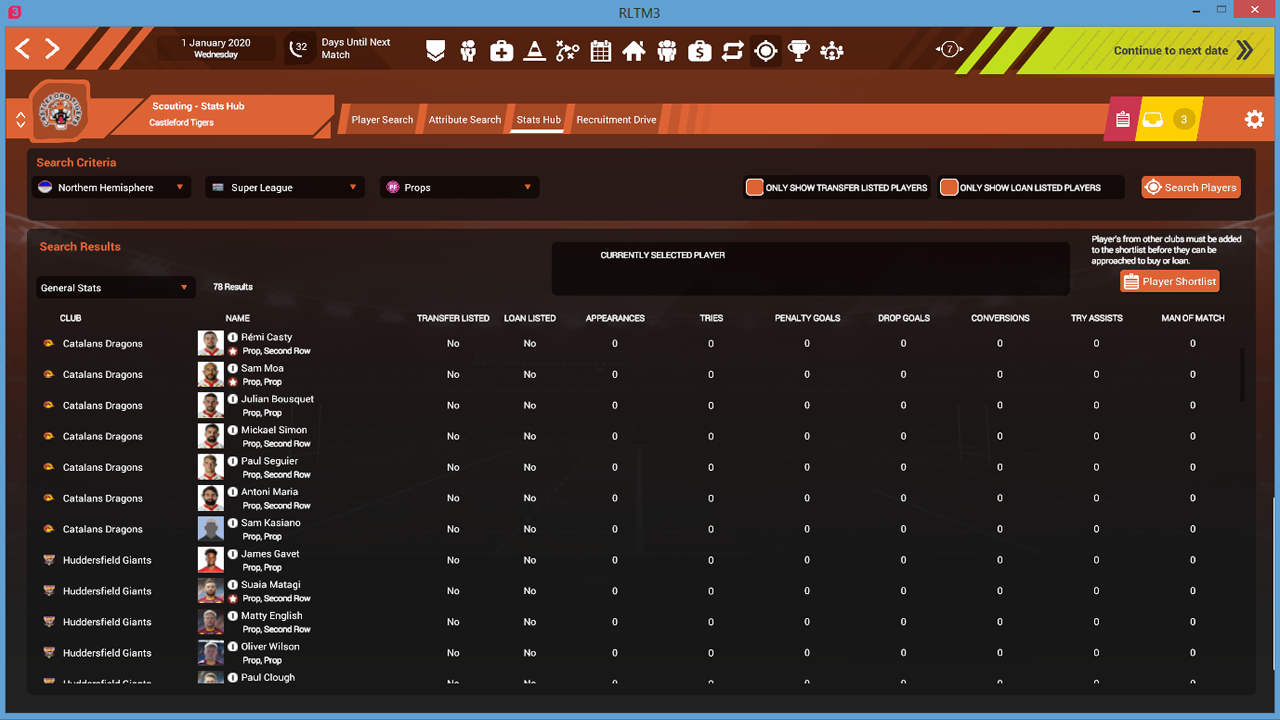The width and height of the screenshot is (1280, 720).
Task: Click info icon beside Suaia Matagi
Action: pyautogui.click(x=233, y=585)
